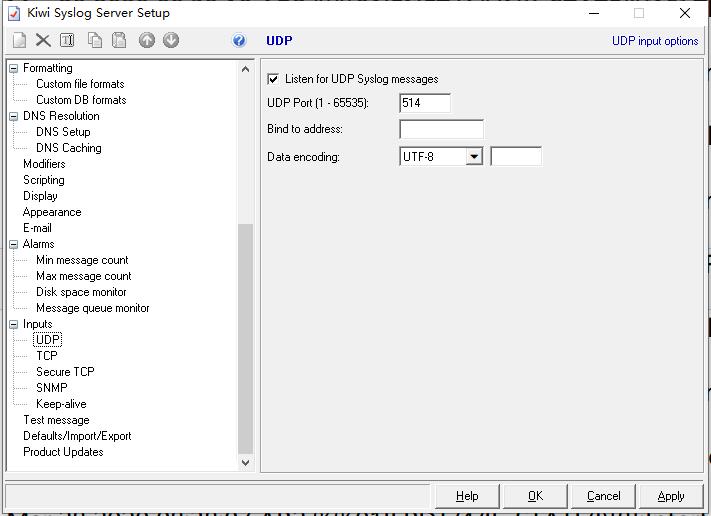Select TCP input in tree
711x516 pixels.
point(47,356)
